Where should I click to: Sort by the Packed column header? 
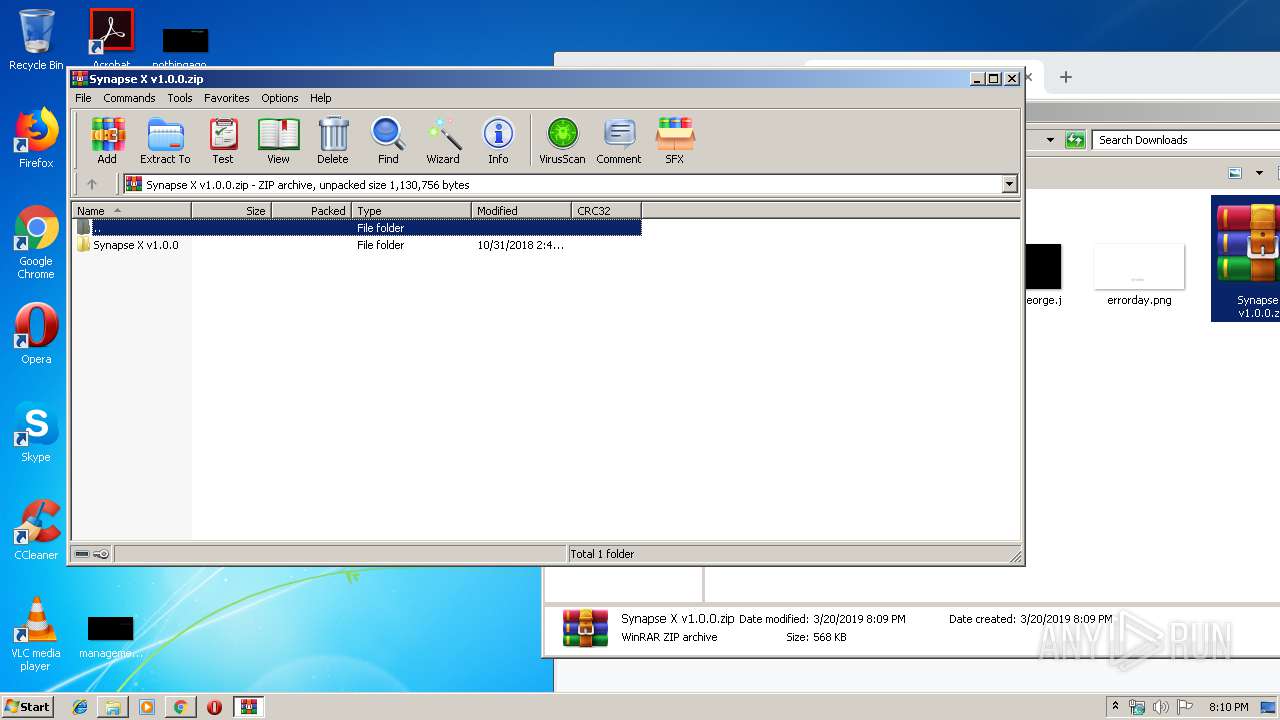(x=311, y=211)
